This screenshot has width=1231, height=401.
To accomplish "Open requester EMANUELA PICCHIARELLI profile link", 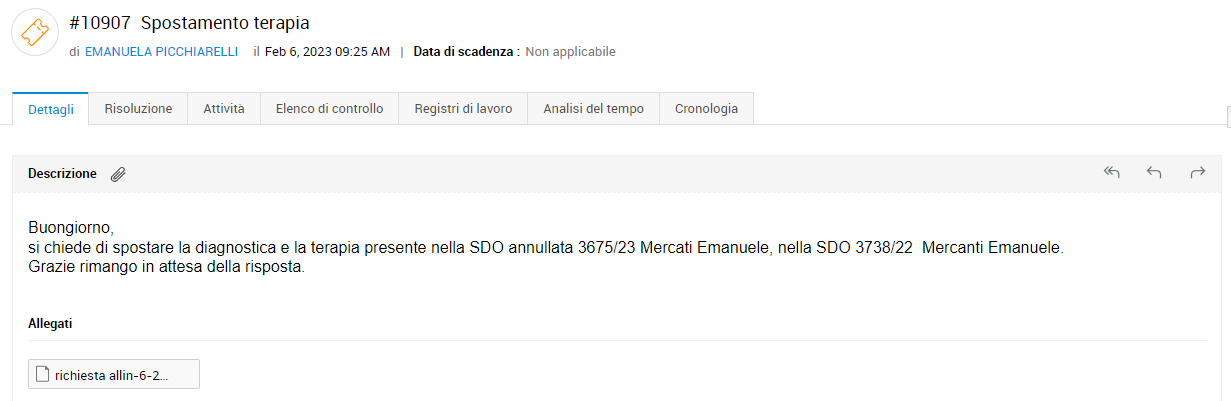I will coord(162,51).
